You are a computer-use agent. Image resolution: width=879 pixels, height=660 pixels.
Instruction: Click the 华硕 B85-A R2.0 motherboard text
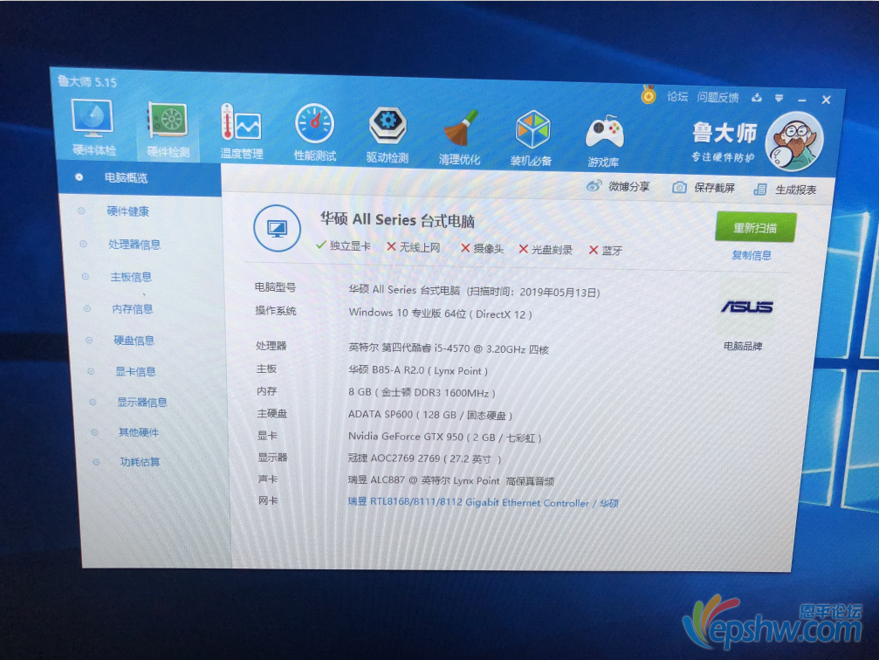[x=418, y=370]
